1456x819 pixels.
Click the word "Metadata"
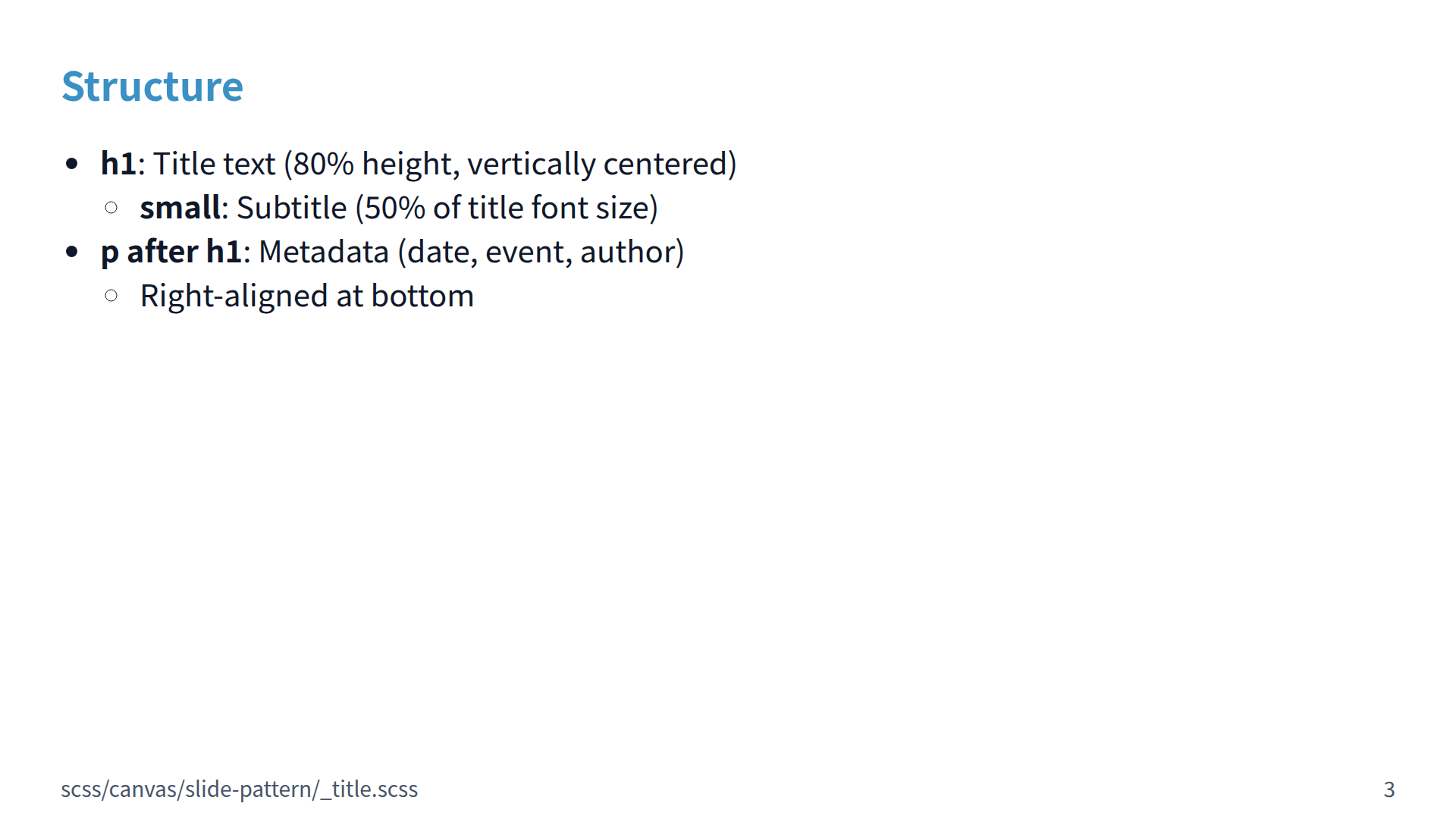click(x=324, y=252)
